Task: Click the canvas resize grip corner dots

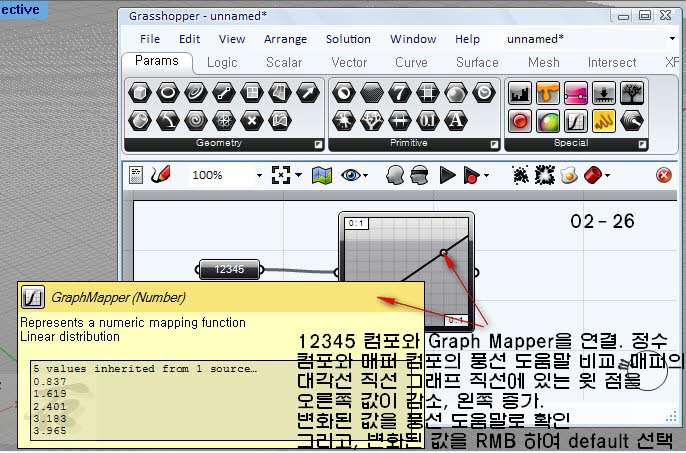Action: (x=671, y=417)
